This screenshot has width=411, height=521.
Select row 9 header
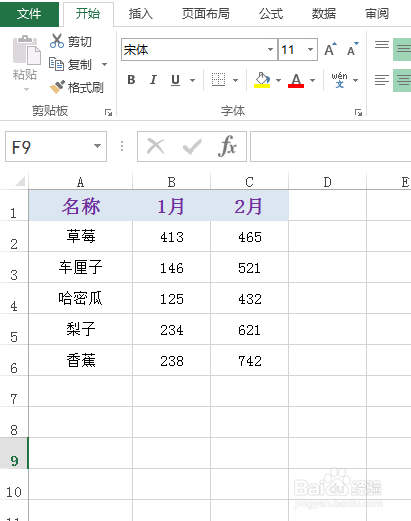(x=14, y=453)
